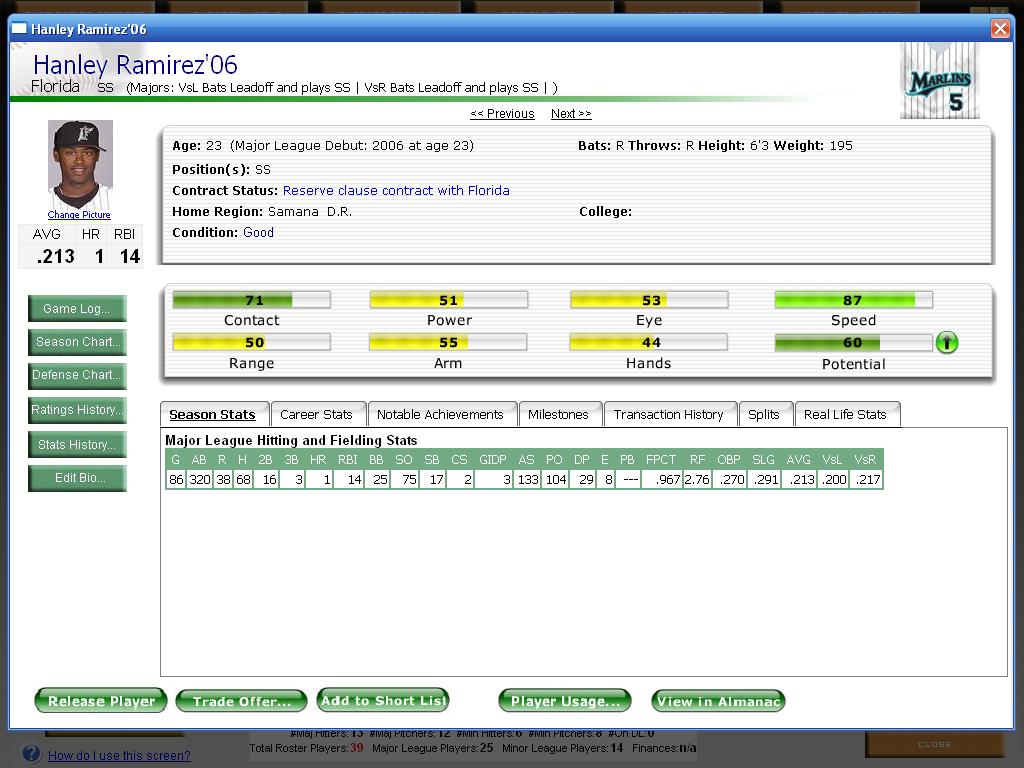
Task: Click the CLOSE button in background window
Action: (x=935, y=744)
